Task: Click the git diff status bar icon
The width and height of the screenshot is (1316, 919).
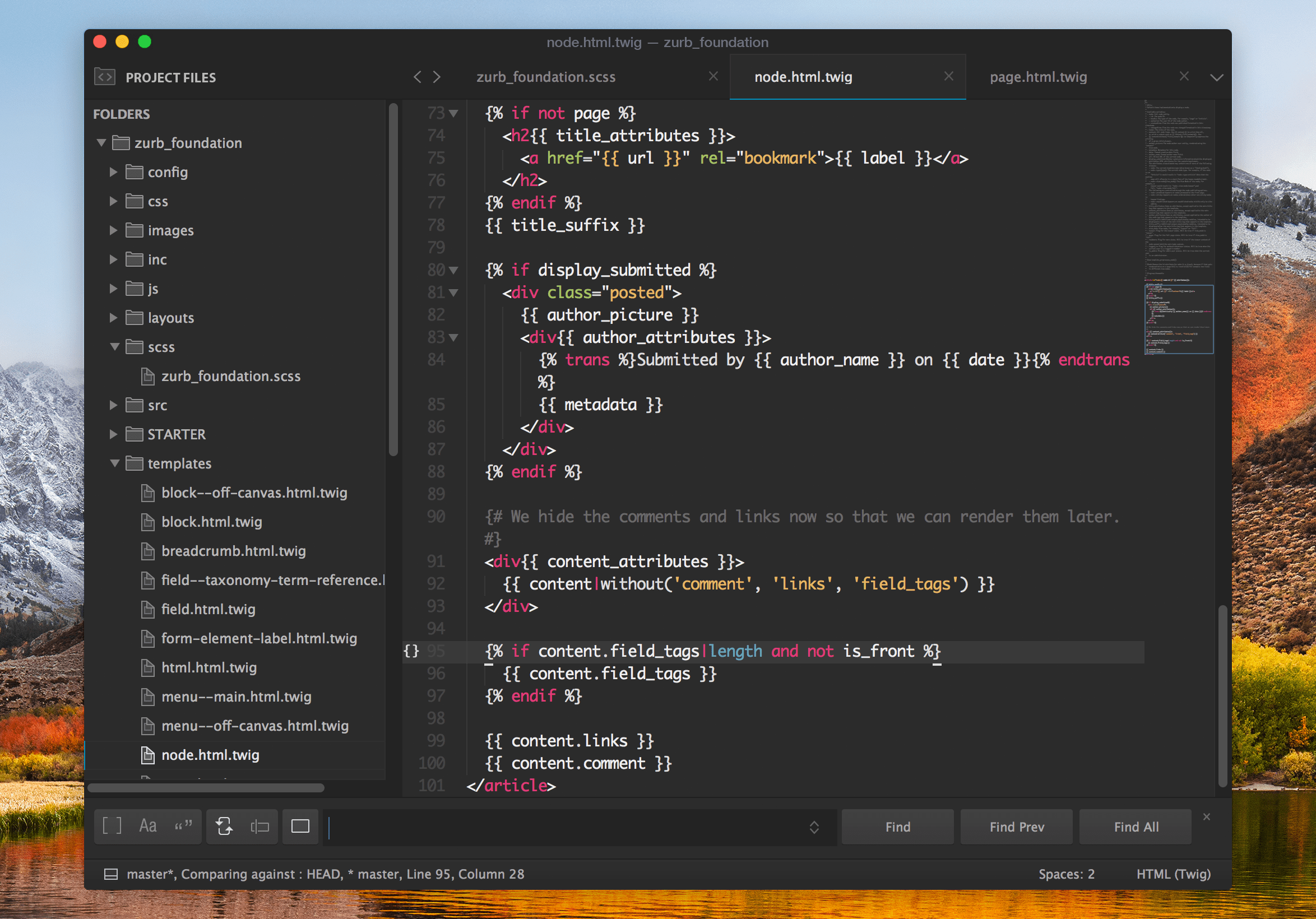Action: pyautogui.click(x=110, y=874)
